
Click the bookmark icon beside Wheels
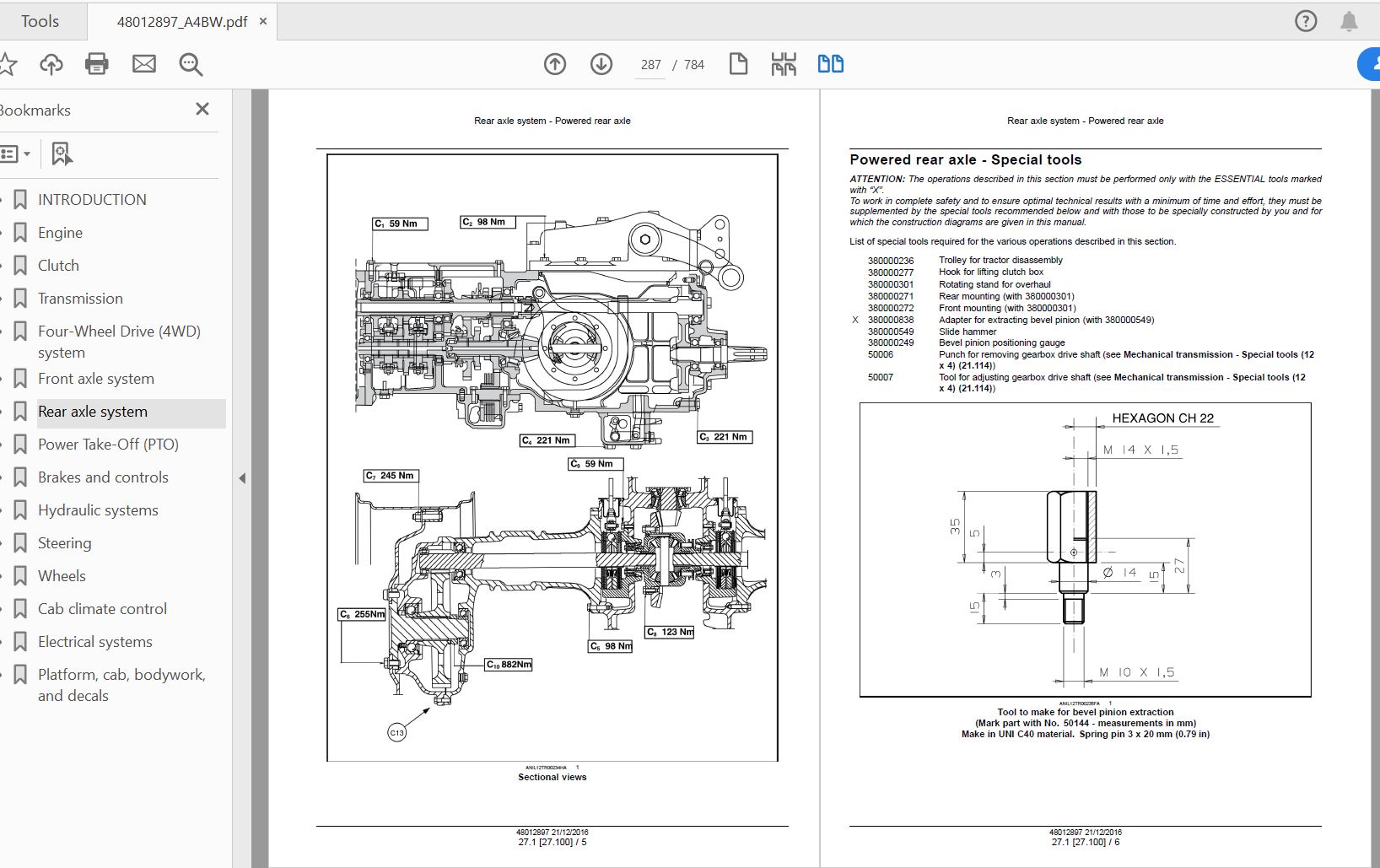pyautogui.click(x=20, y=576)
